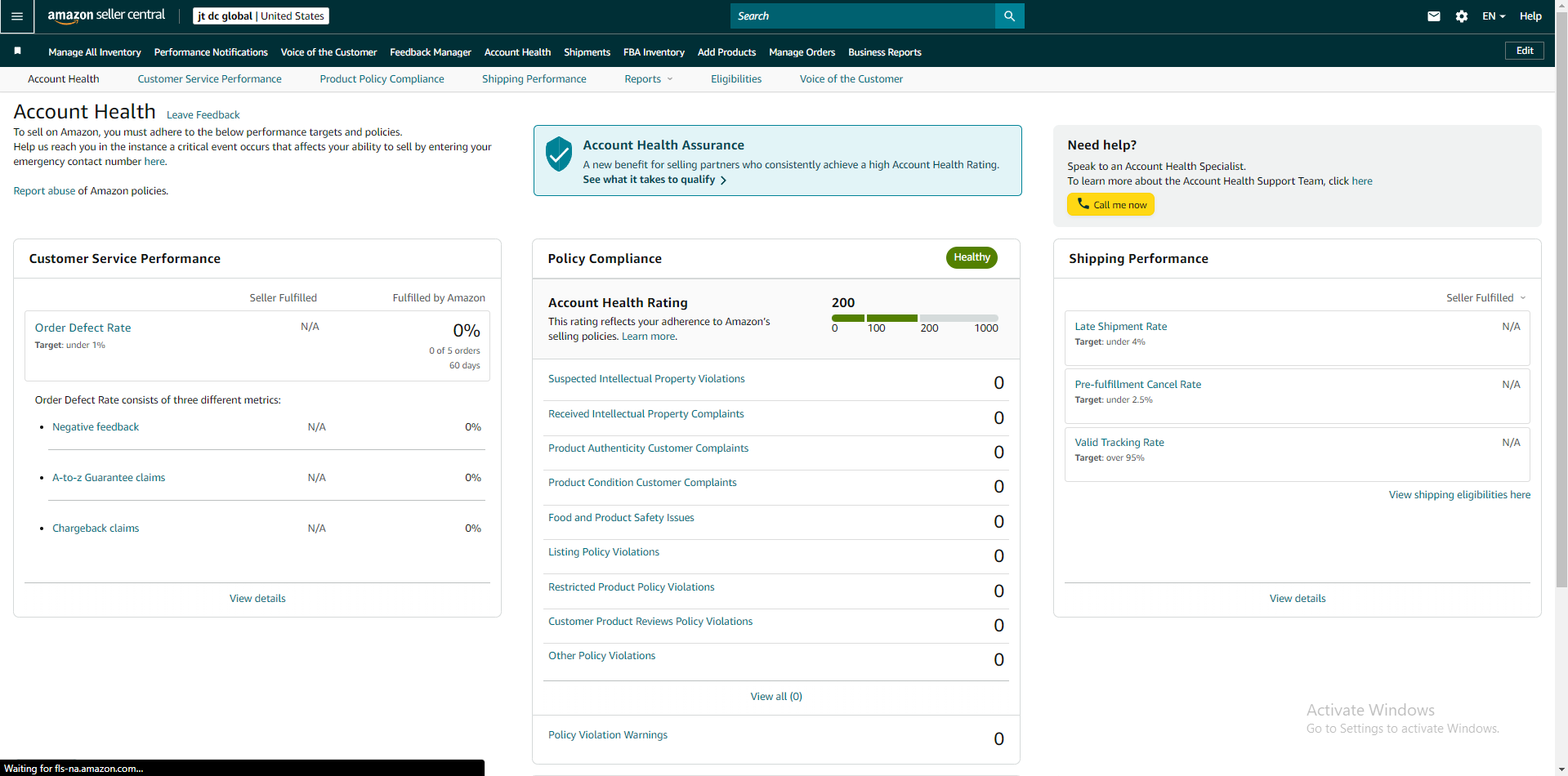1568x776 pixels.
Task: Open the settings gear icon
Action: (x=1462, y=16)
